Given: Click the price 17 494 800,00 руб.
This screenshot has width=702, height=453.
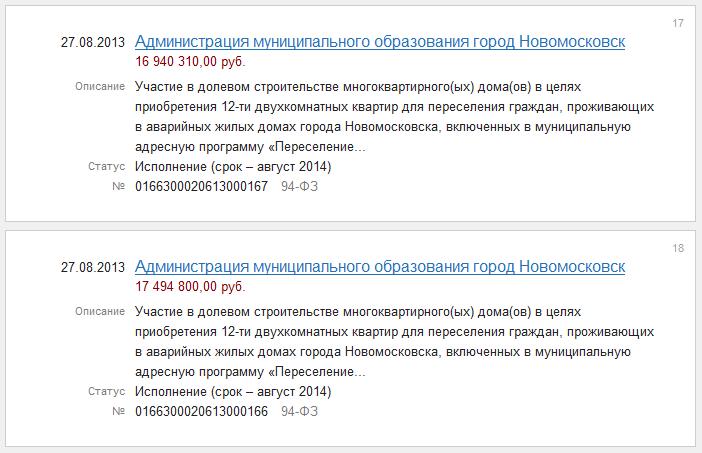Looking at the screenshot, I should point(190,287).
